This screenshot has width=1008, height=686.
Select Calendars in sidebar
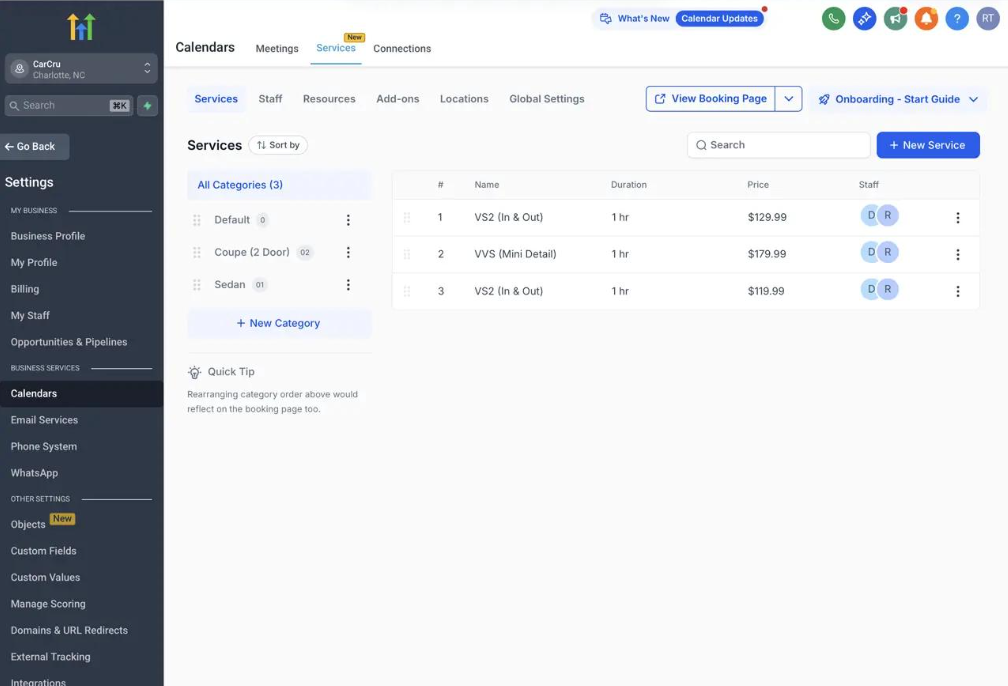(82, 393)
